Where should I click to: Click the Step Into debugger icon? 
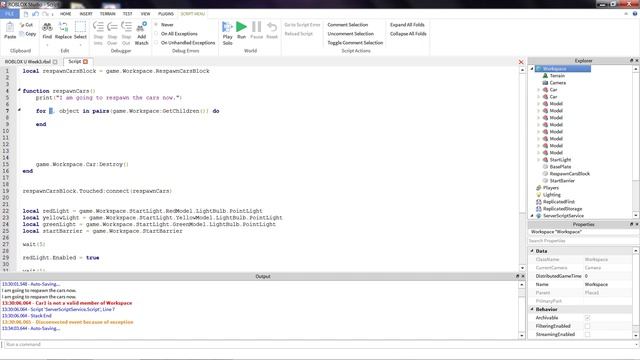click(98, 27)
